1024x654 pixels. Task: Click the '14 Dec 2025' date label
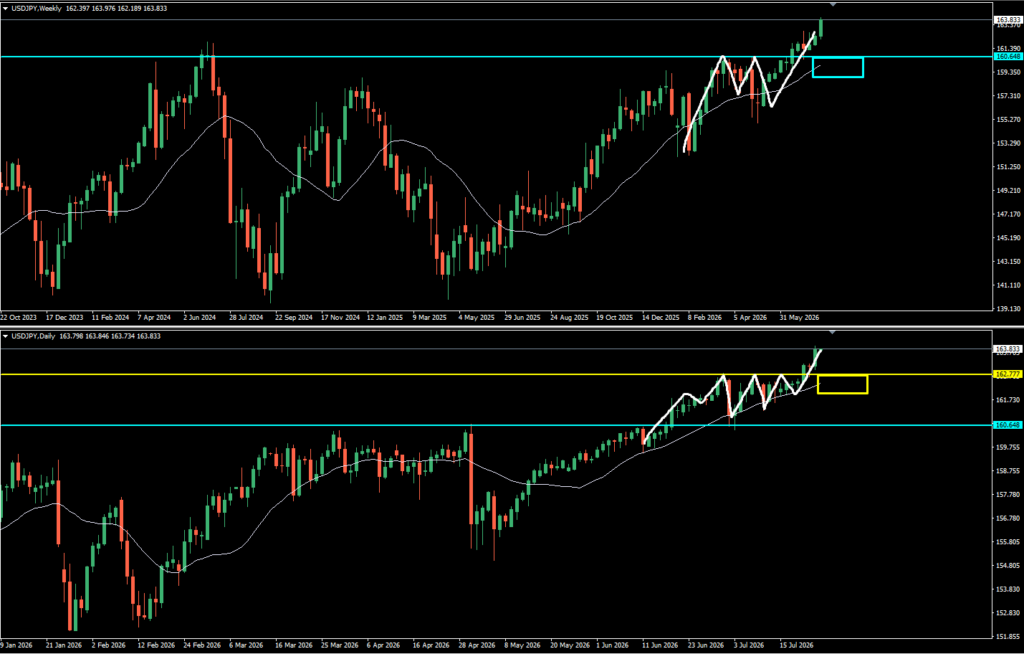pyautogui.click(x=660, y=318)
